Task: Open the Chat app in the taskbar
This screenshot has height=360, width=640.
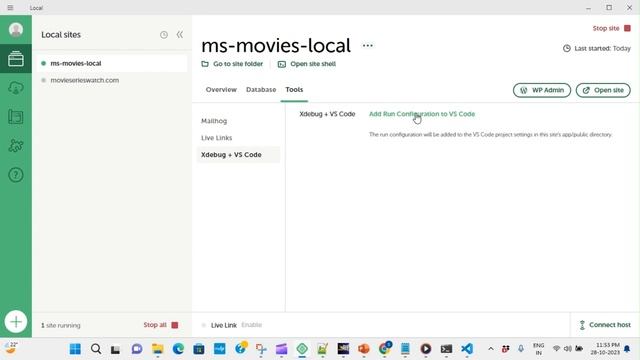Action: 137,349
